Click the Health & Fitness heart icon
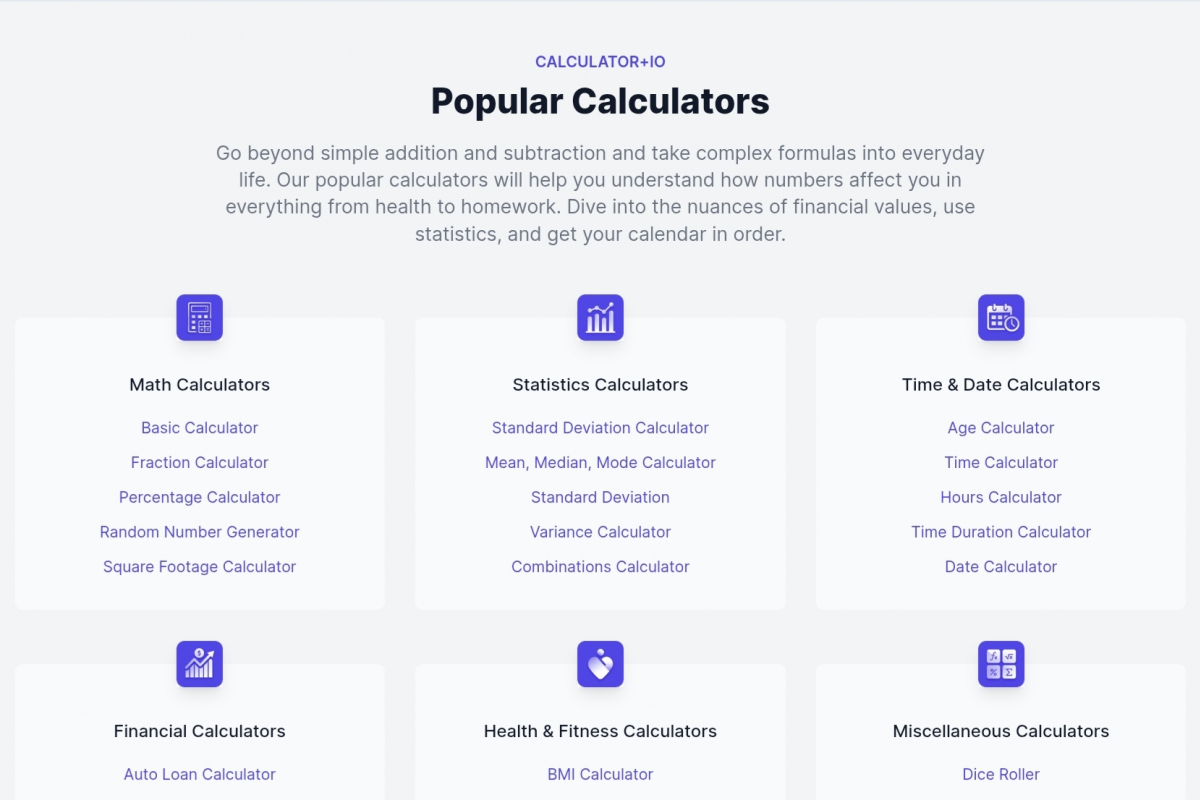 point(600,664)
